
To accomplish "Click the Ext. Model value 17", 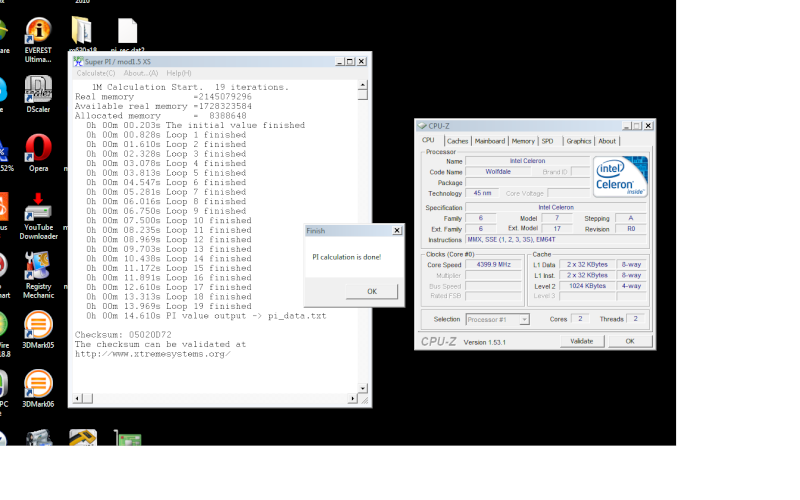I will tap(557, 229).
